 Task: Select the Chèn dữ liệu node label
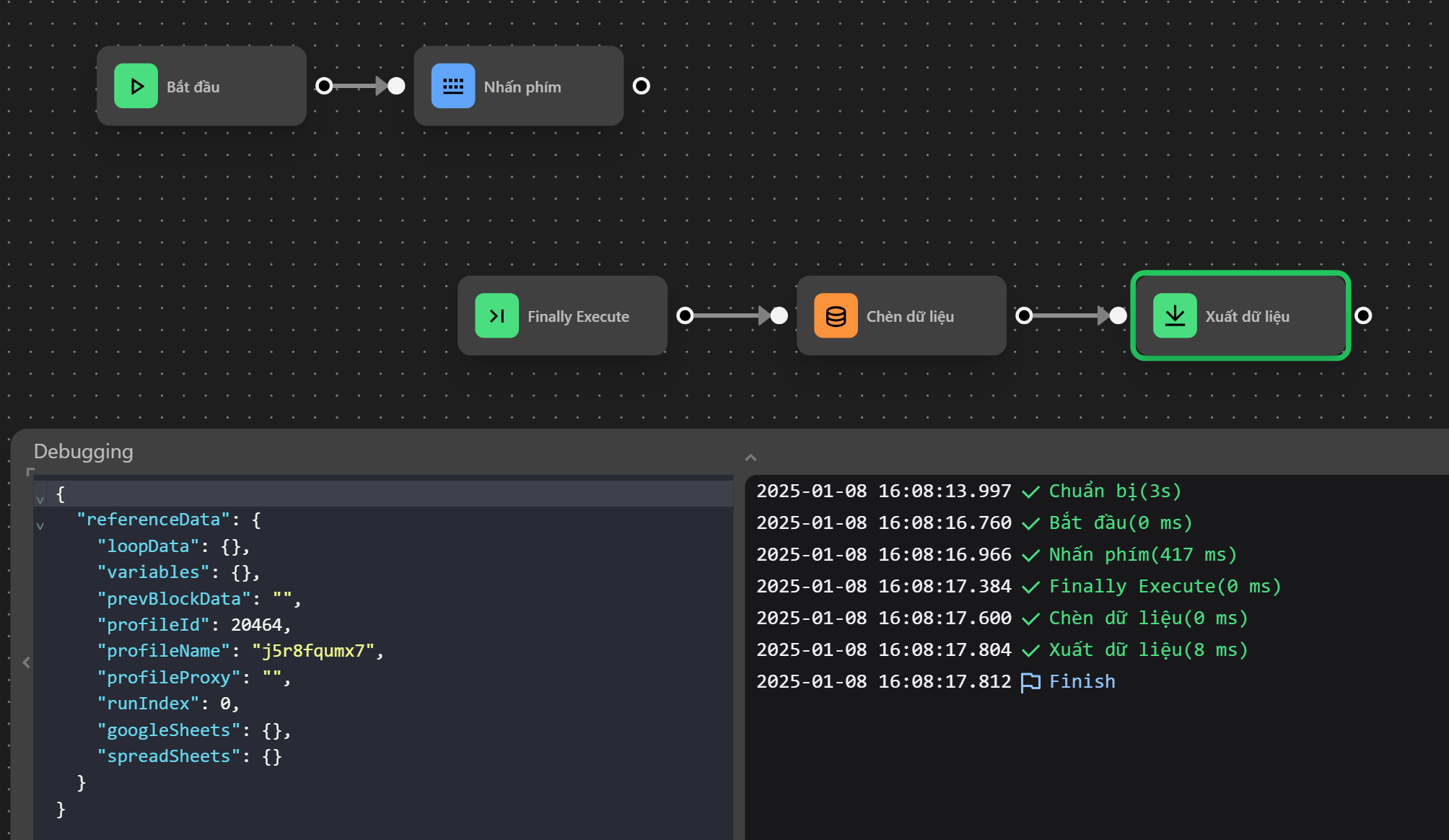pos(909,317)
